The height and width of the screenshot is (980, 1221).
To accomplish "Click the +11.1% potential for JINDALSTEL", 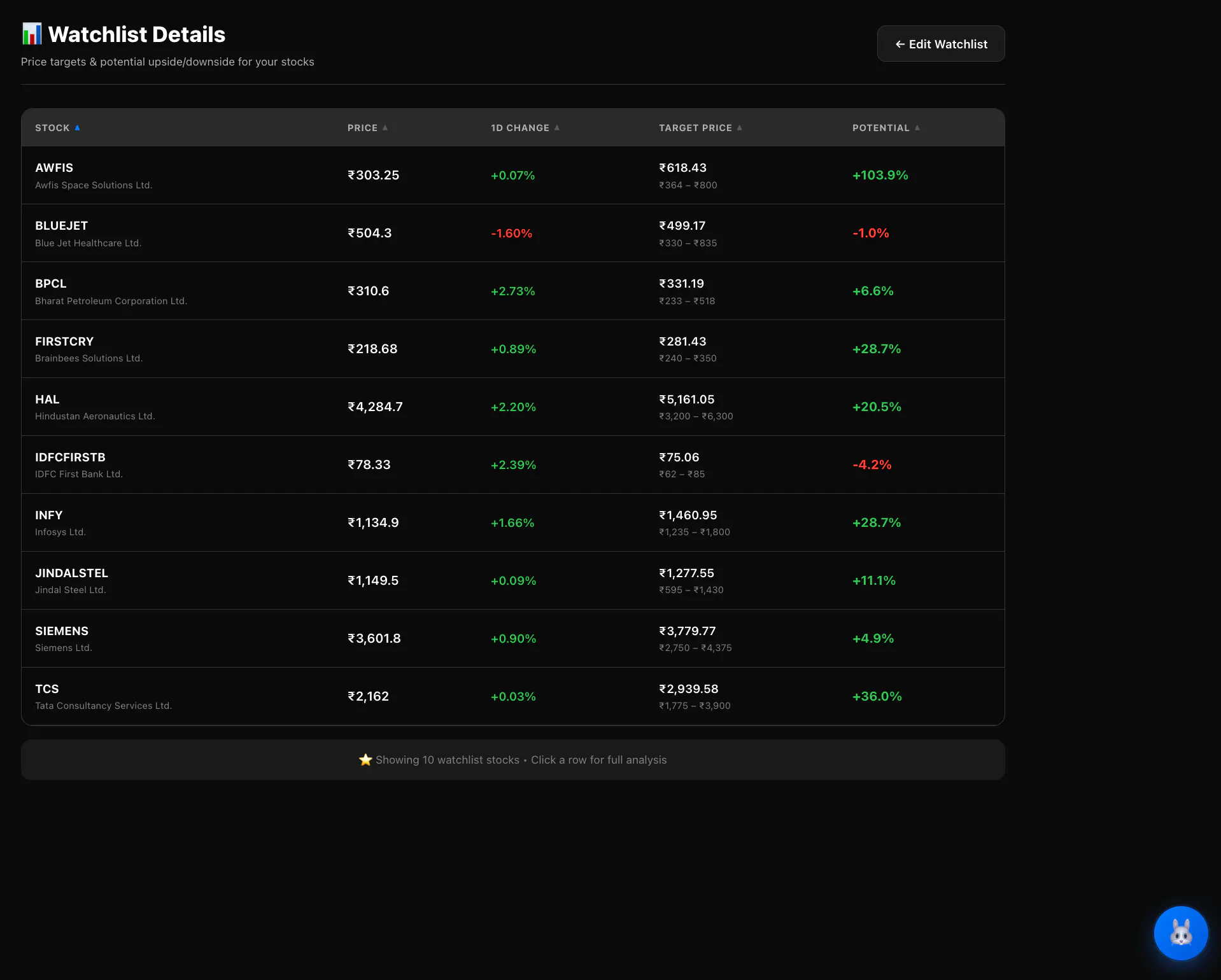I will click(874, 580).
